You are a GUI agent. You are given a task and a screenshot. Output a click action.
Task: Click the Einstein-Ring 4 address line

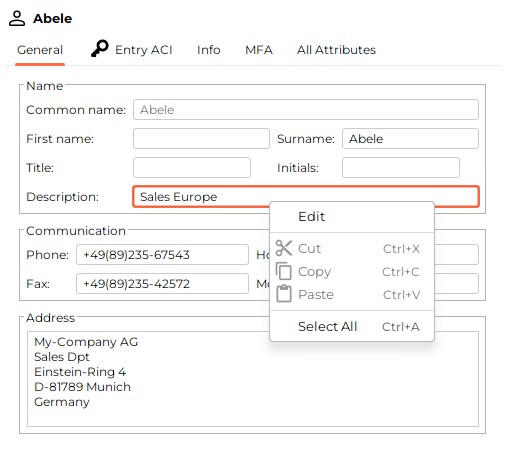coord(80,372)
